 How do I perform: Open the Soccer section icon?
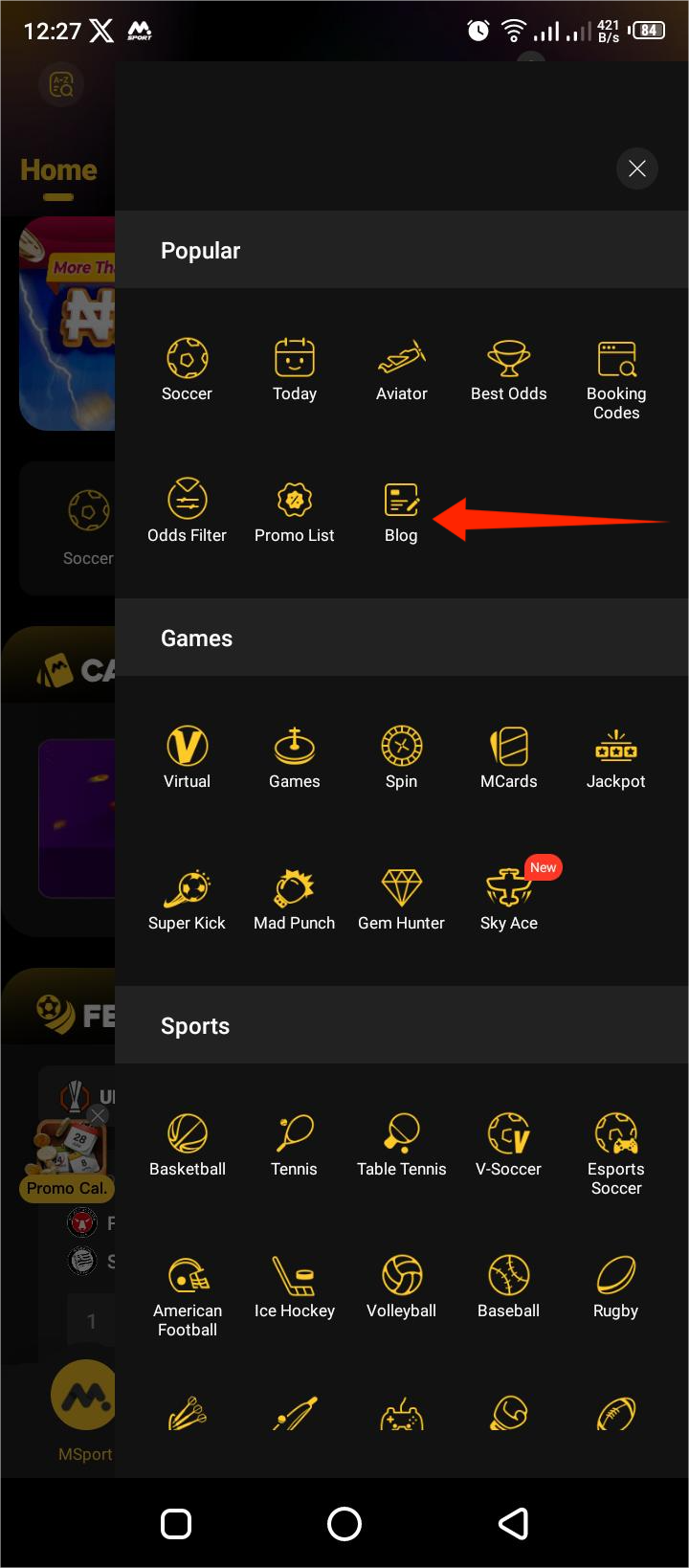(x=187, y=359)
